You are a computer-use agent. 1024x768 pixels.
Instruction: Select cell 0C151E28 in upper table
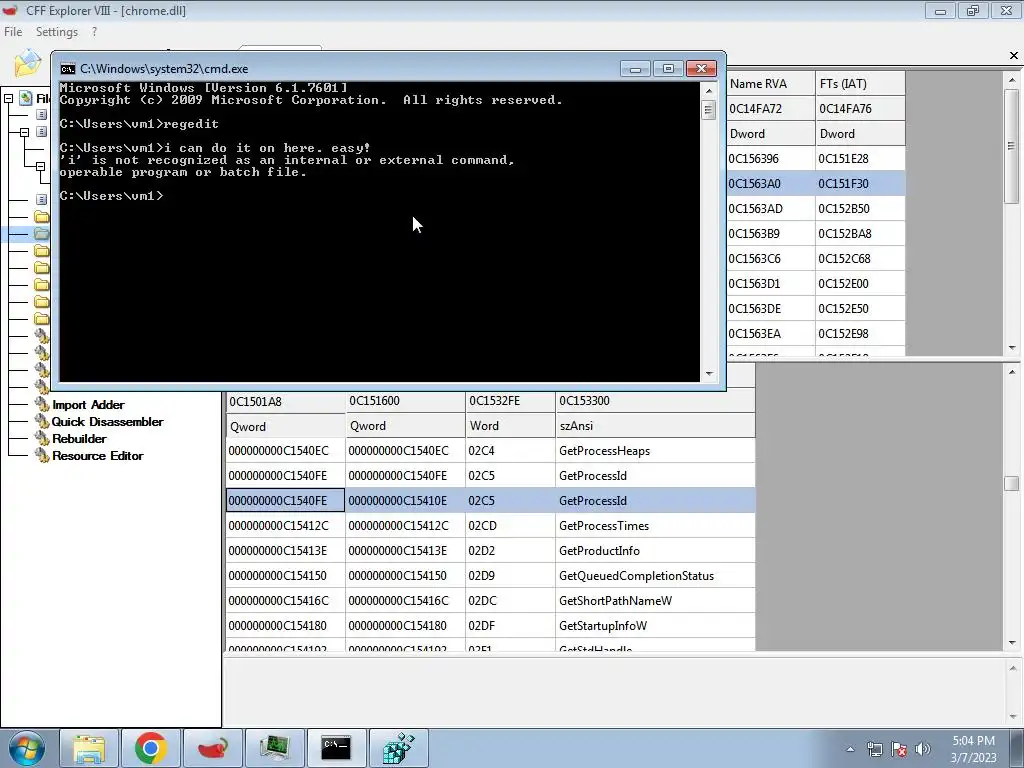click(860, 159)
